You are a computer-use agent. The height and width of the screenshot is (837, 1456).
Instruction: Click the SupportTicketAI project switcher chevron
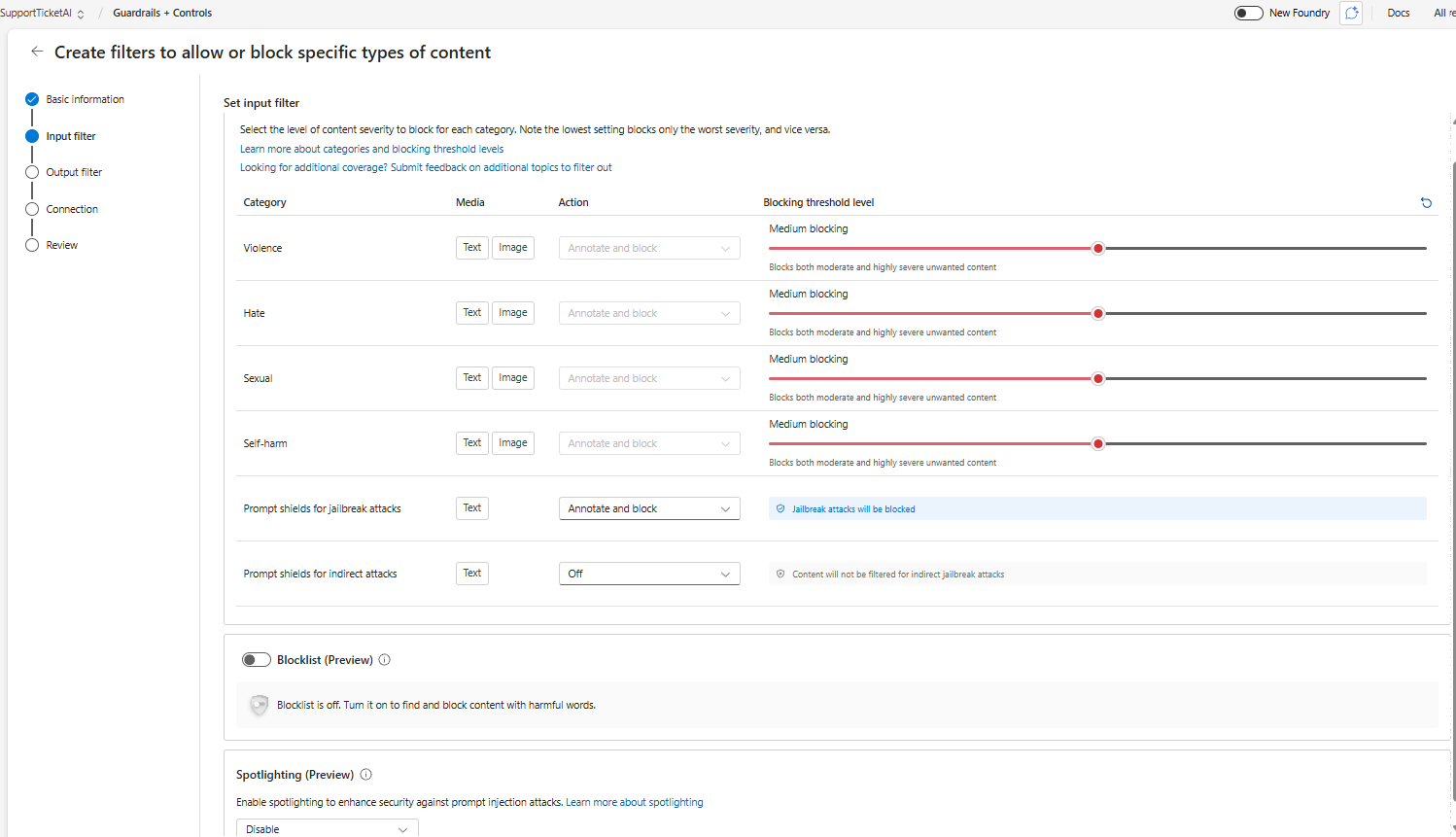click(81, 15)
